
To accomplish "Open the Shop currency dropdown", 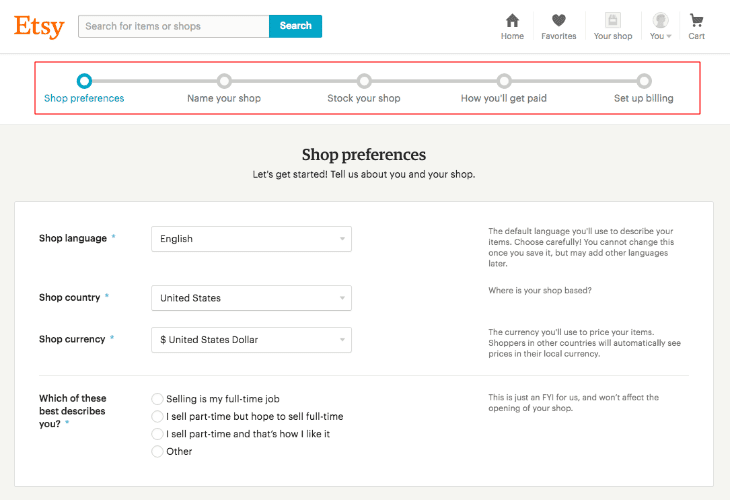I will (251, 340).
